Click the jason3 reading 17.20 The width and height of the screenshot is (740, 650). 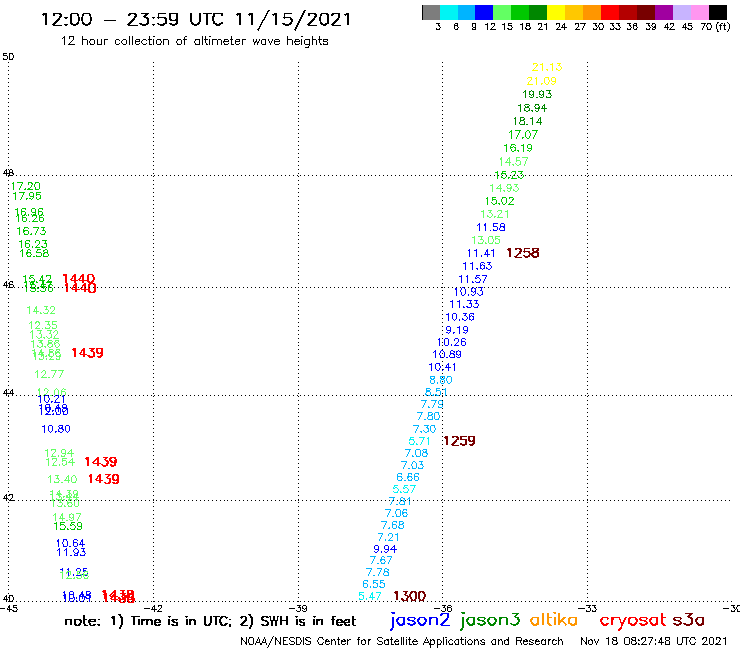[25, 186]
